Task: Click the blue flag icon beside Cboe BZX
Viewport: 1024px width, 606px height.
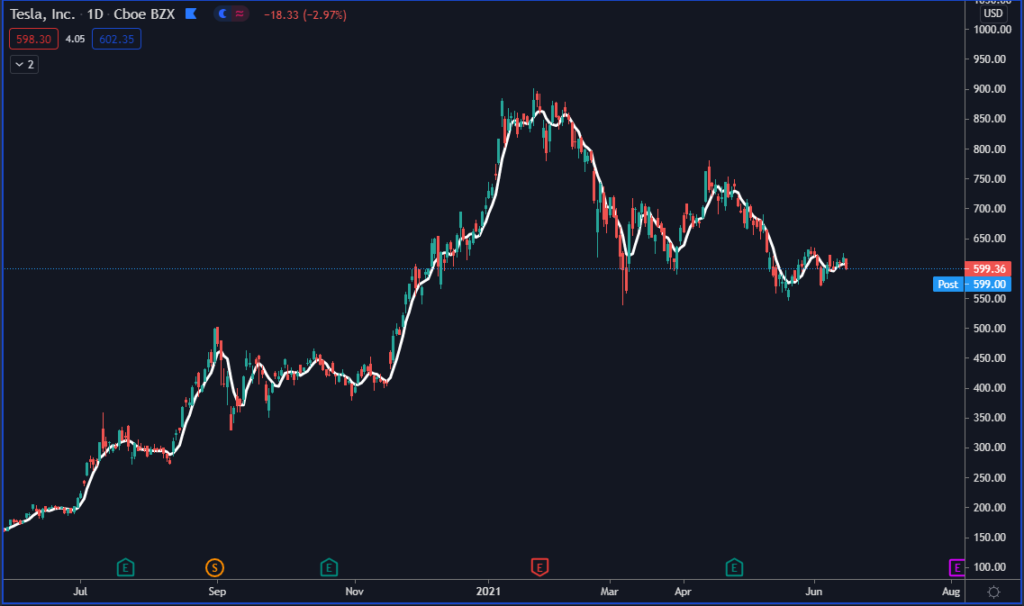Action: [191, 14]
